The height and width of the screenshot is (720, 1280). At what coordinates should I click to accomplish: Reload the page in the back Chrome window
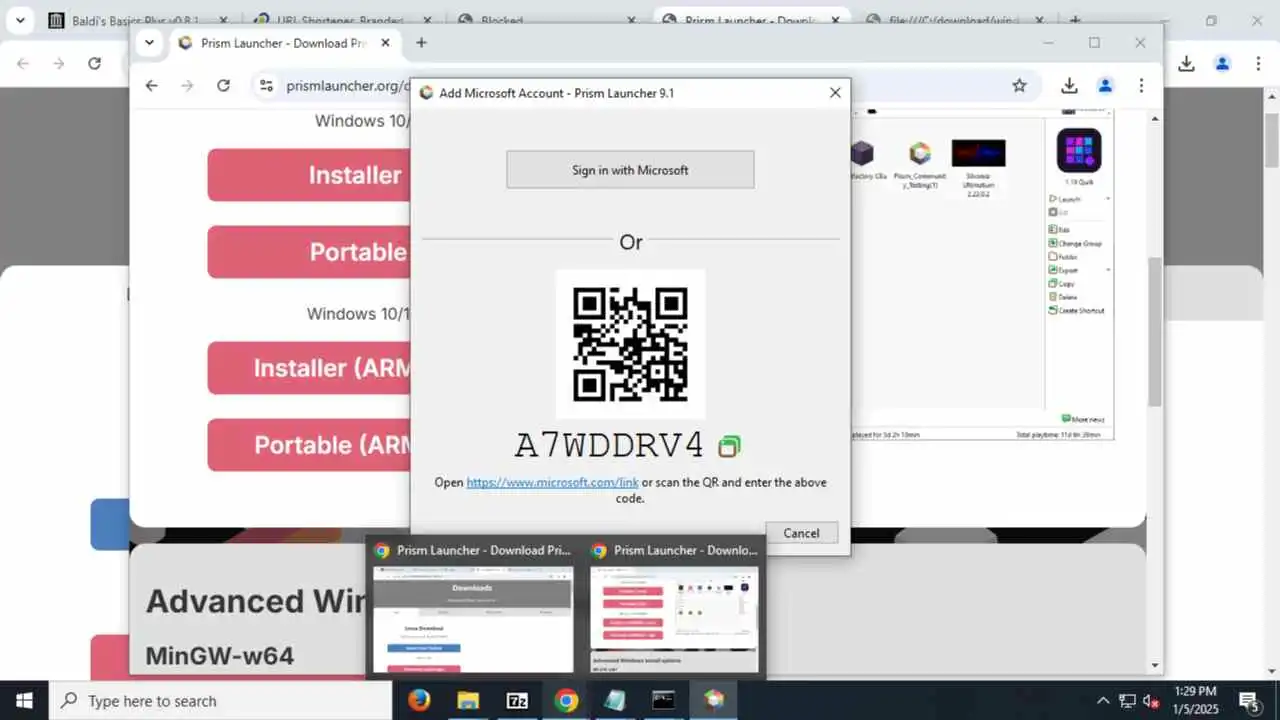94,63
